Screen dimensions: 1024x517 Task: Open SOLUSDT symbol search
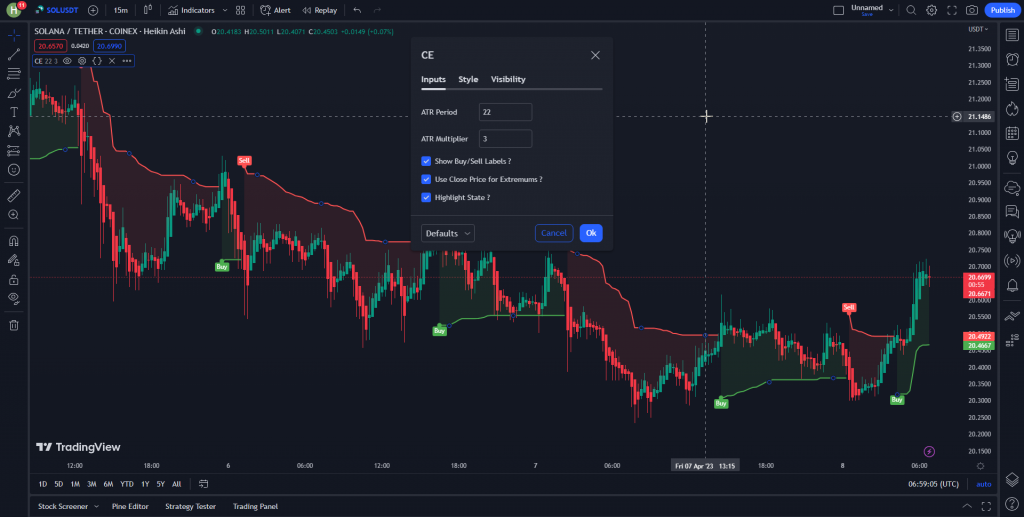click(57, 10)
